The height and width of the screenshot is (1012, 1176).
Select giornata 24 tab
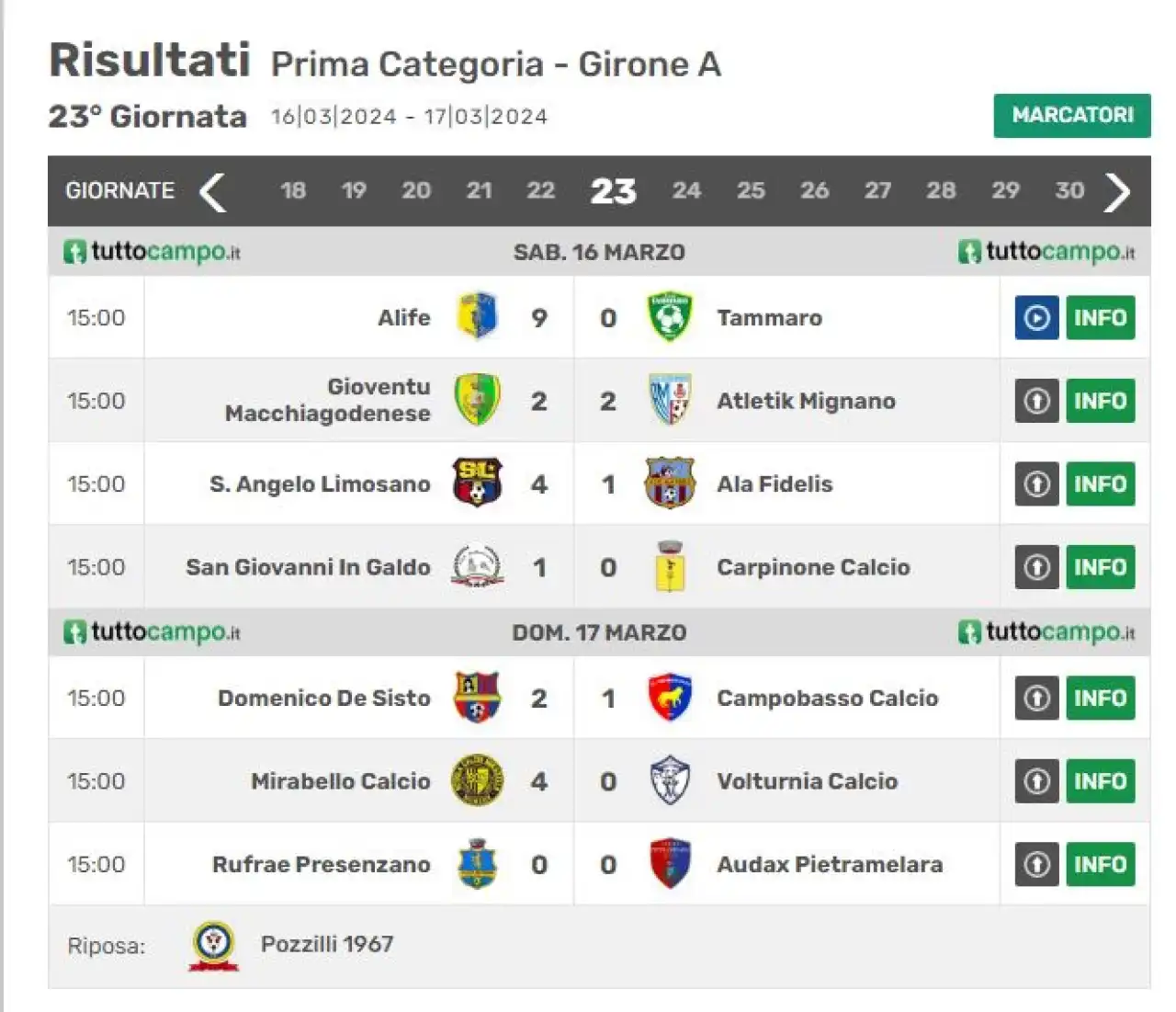[x=686, y=191]
